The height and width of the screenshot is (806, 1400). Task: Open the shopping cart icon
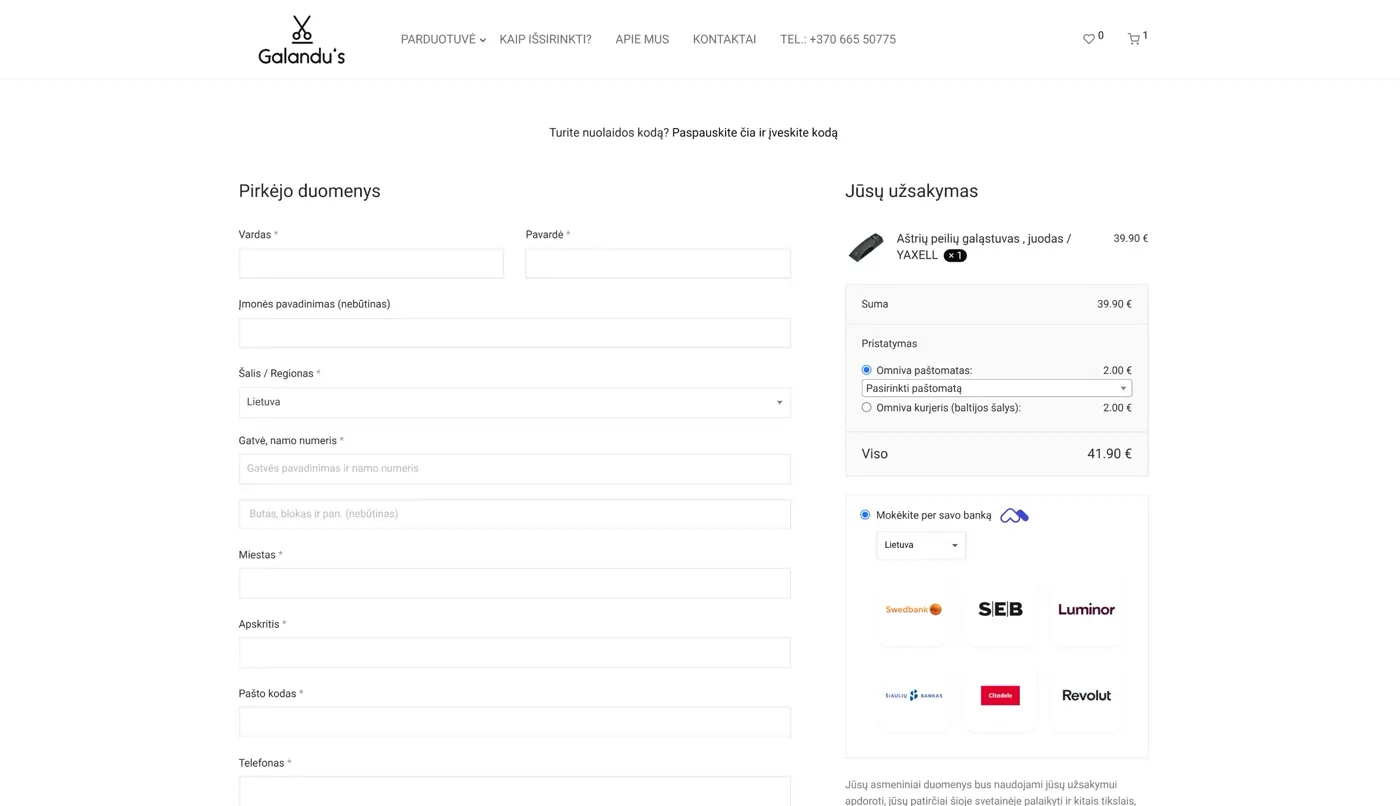tap(1134, 39)
